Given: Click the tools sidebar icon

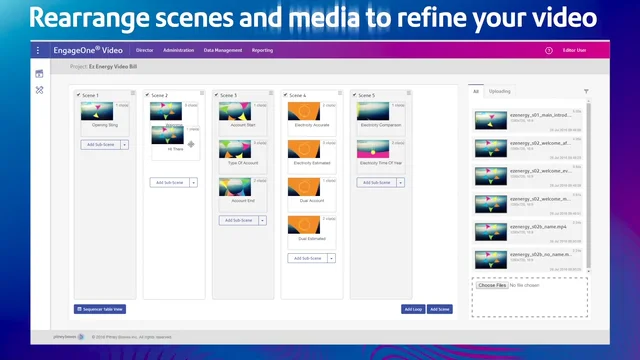Looking at the screenshot, I should (39, 90).
